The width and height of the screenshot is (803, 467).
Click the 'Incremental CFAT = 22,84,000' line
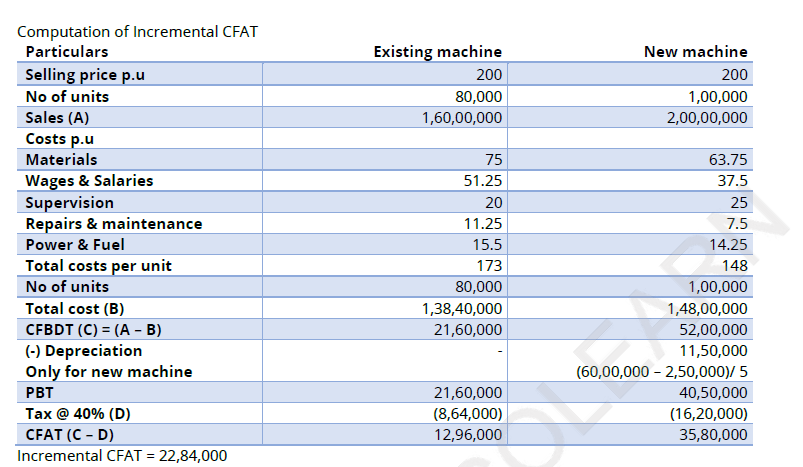click(122, 456)
